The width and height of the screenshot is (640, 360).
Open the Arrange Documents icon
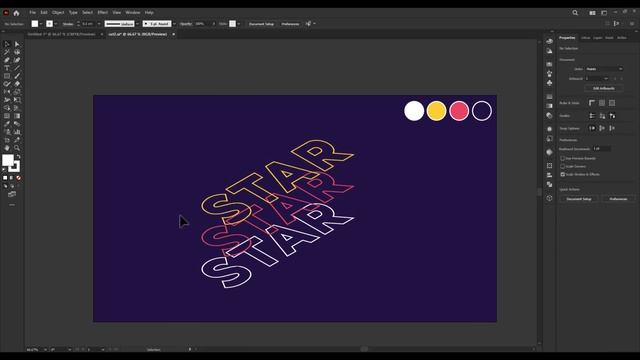(592, 13)
